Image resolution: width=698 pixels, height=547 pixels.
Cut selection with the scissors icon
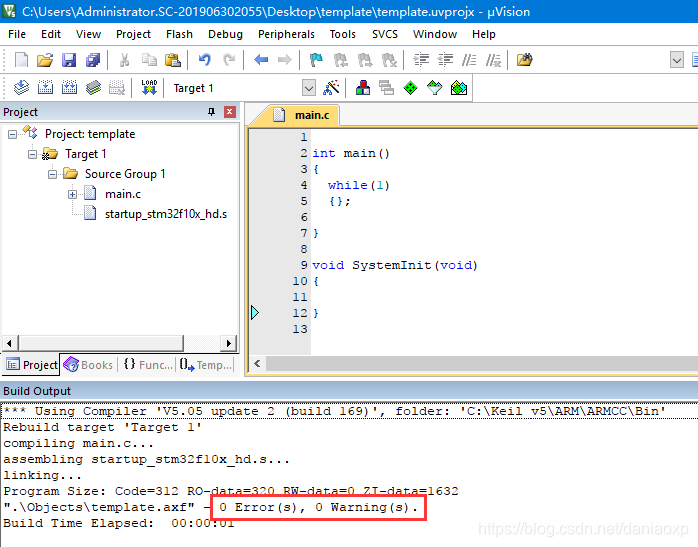tap(125, 60)
